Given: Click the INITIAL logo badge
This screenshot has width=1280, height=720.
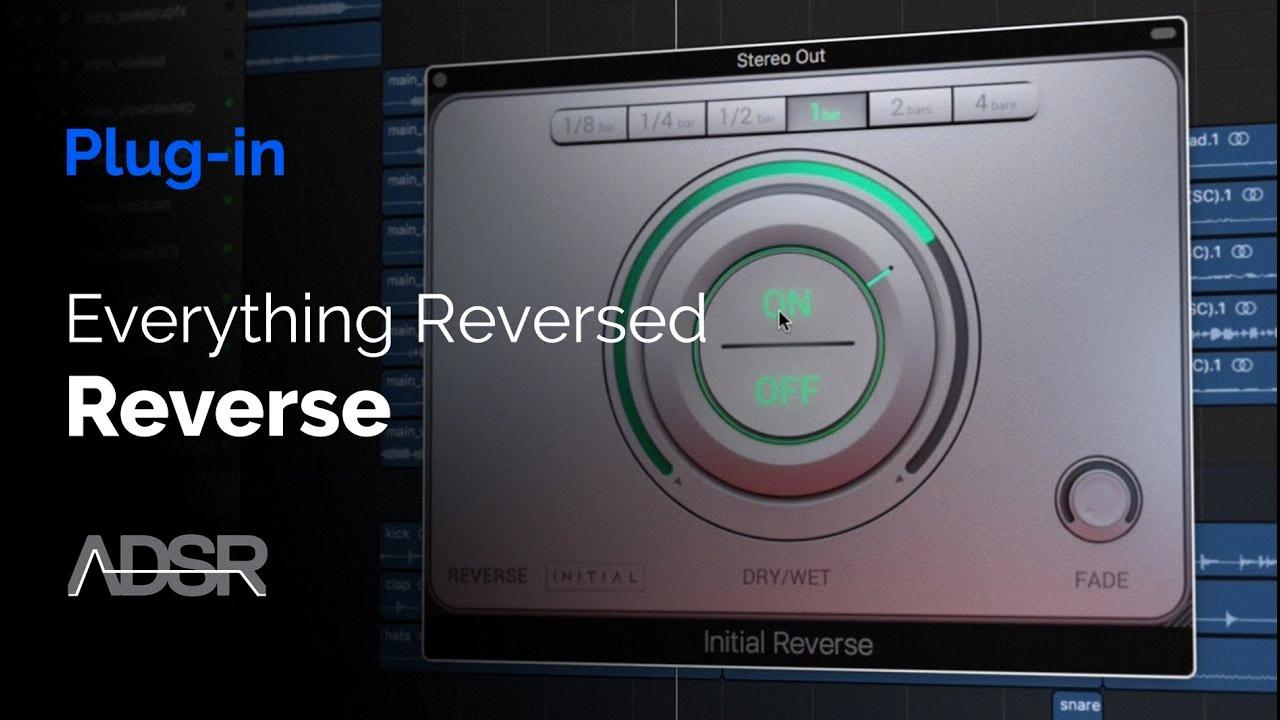Looking at the screenshot, I should point(595,577).
